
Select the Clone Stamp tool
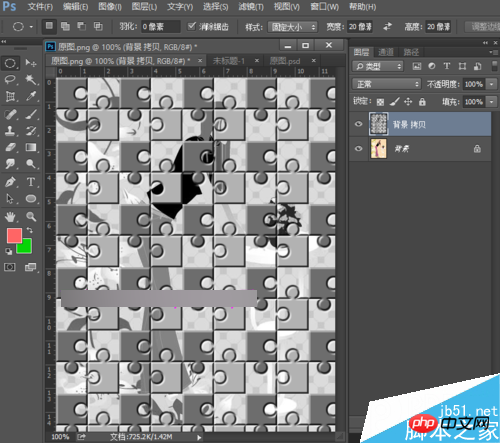tap(10, 131)
